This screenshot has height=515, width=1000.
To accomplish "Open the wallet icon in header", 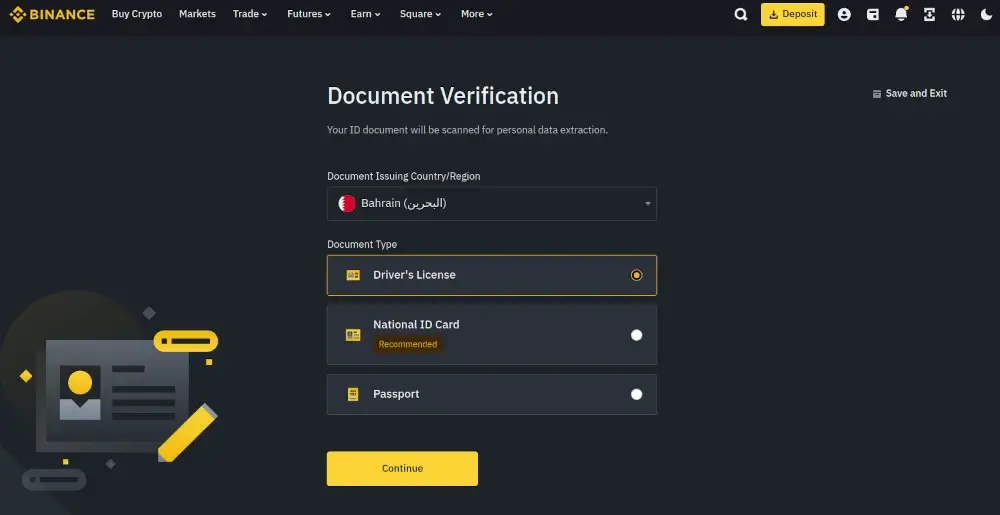I will point(873,14).
